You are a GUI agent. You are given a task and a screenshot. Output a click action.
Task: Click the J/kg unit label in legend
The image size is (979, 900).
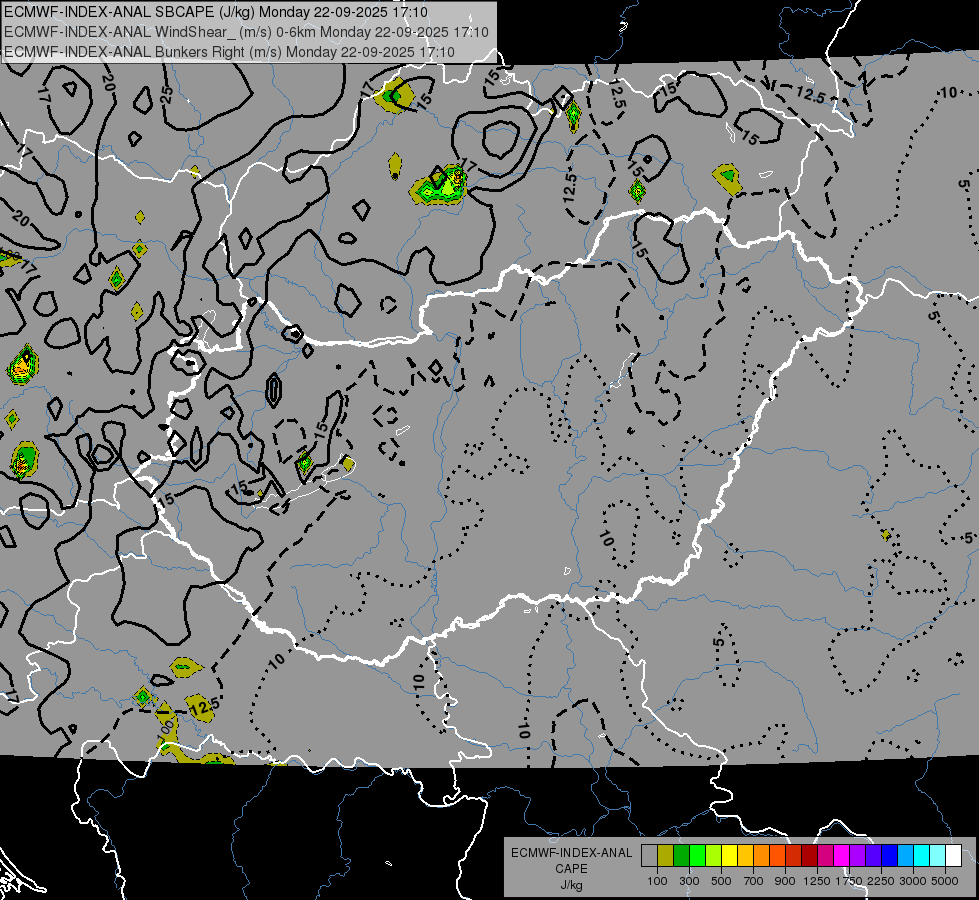tap(571, 885)
